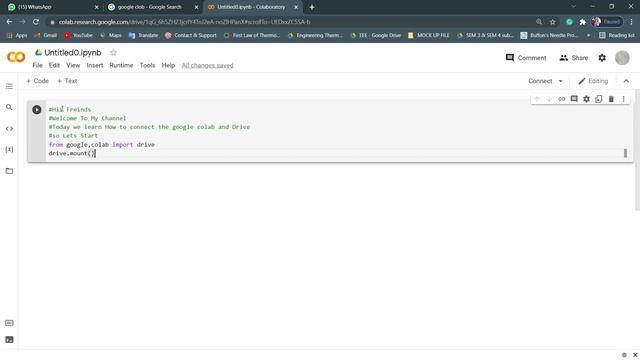Open command palette icon at bottom left

click(x=9, y=323)
